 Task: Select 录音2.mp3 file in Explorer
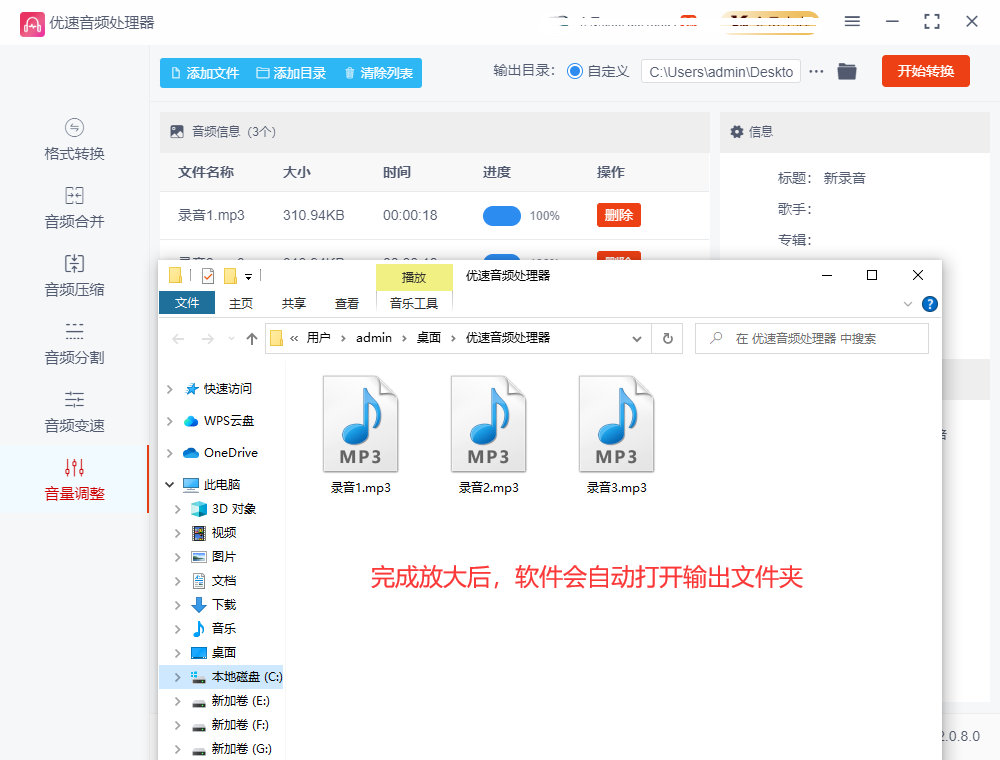click(489, 435)
